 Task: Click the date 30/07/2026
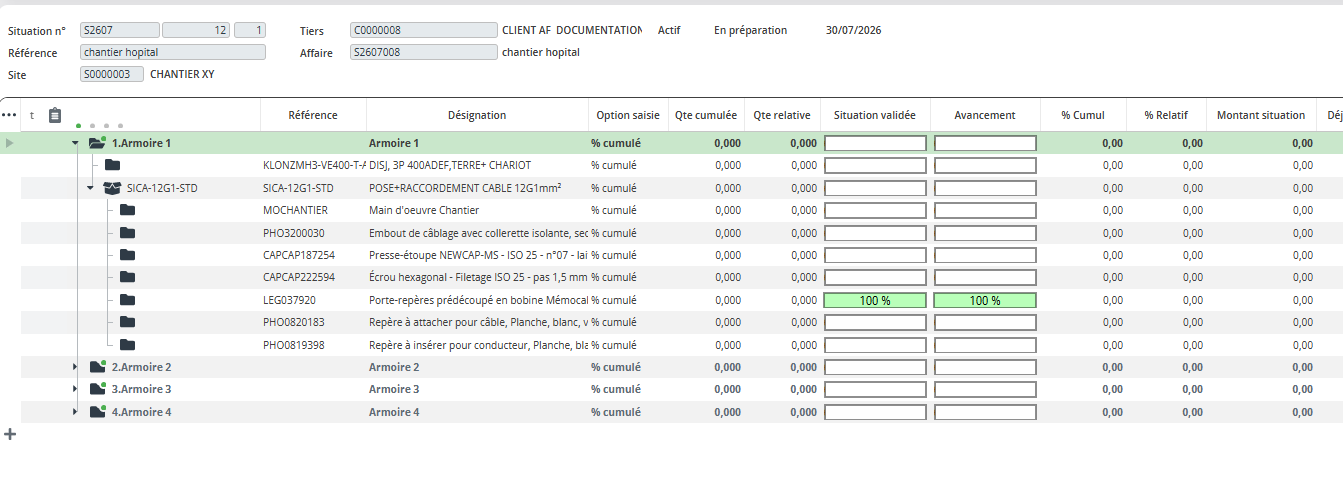click(854, 30)
